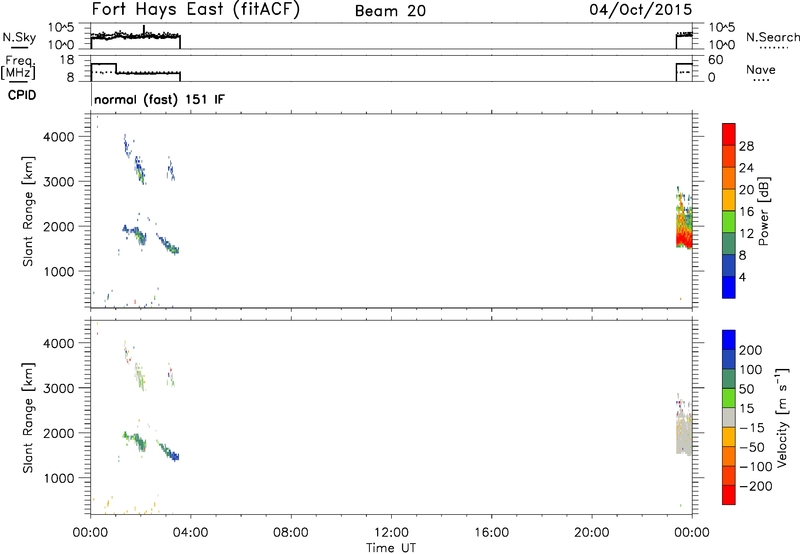Click the gray velocity echo cluster near 23:30
The width and height of the screenshot is (800, 554).
tap(684, 434)
